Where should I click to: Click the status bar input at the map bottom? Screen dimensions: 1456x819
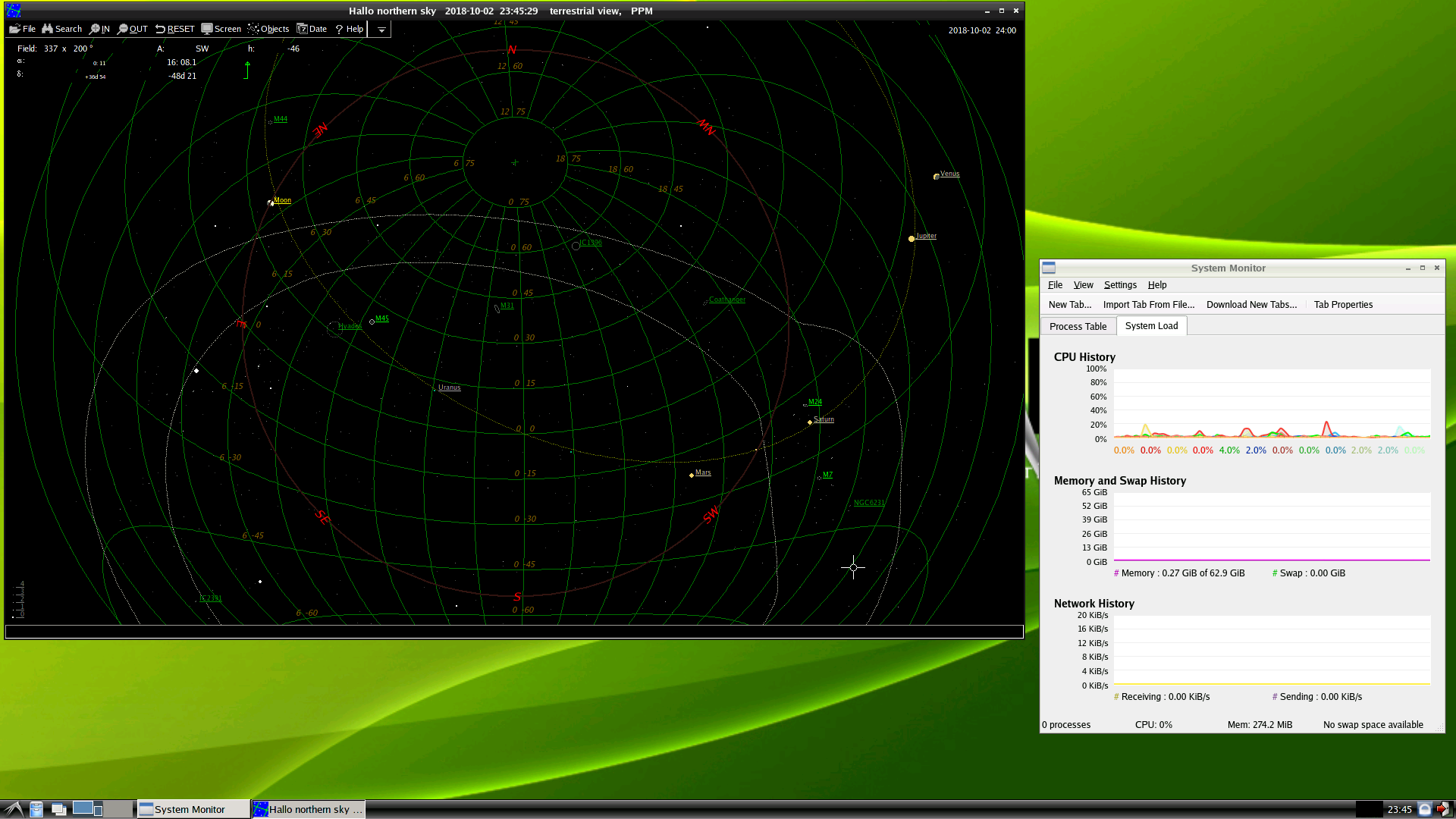pos(514,632)
